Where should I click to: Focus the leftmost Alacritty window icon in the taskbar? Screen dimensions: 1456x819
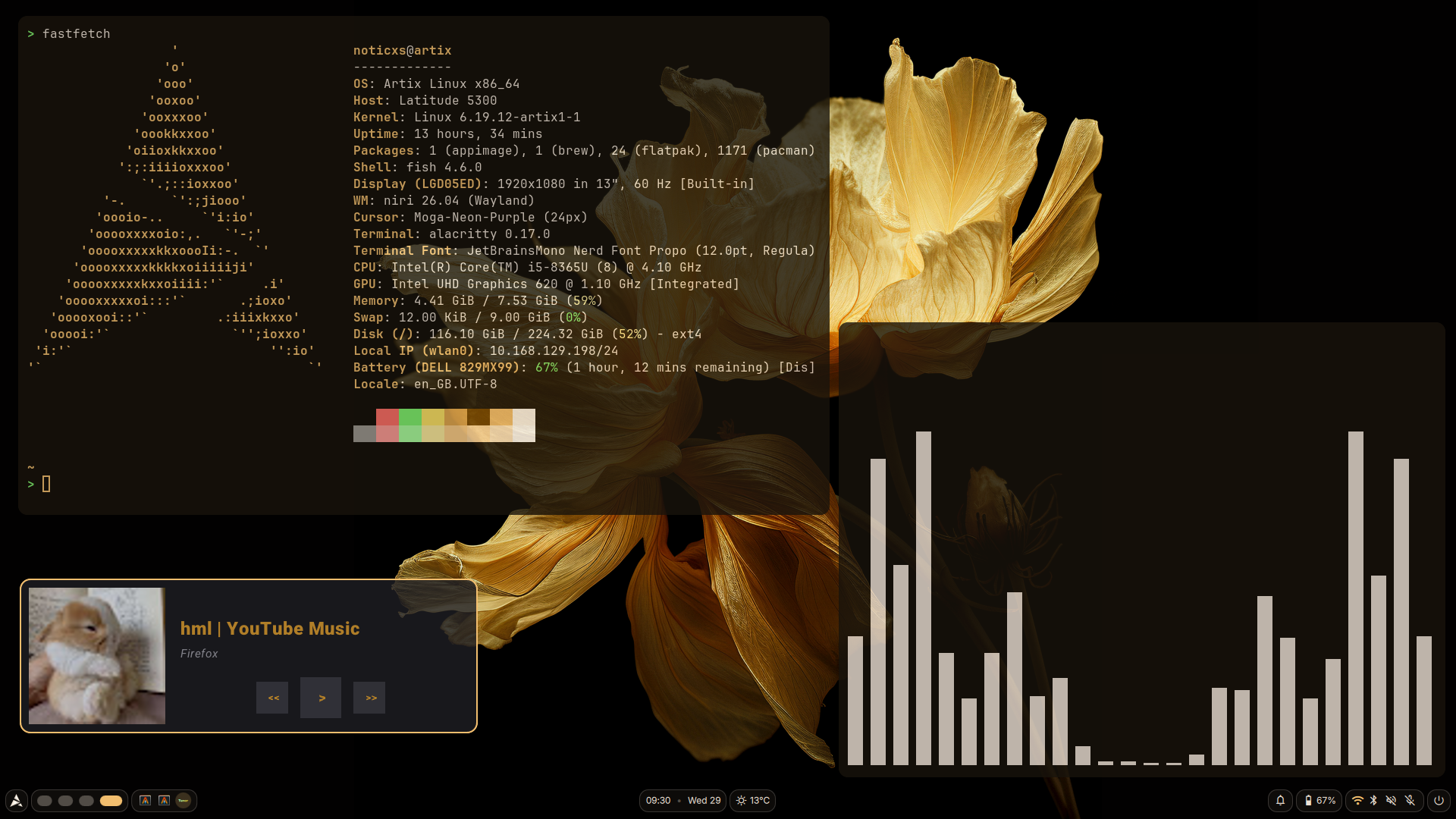click(x=145, y=800)
